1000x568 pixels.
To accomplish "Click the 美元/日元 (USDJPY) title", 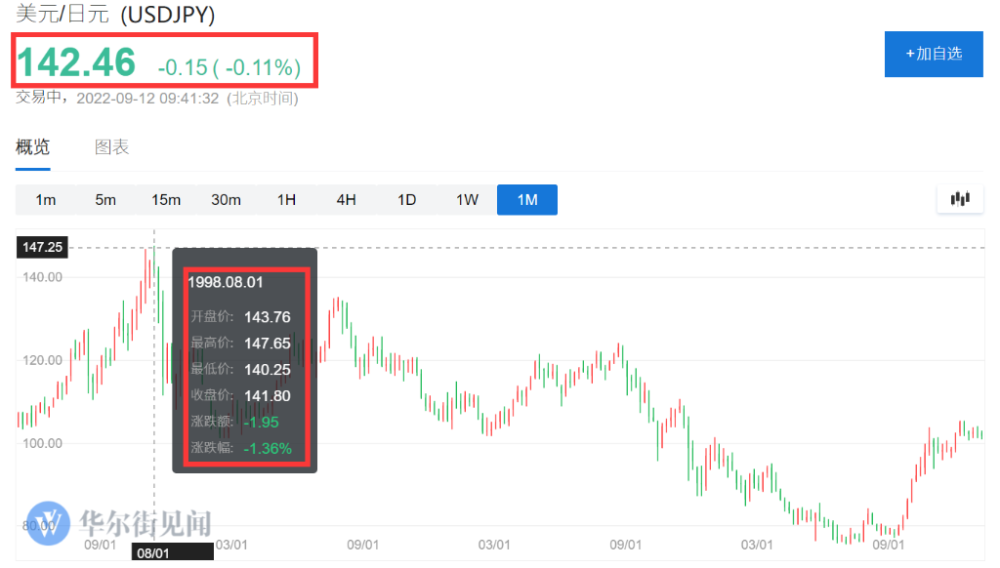I will pos(115,15).
